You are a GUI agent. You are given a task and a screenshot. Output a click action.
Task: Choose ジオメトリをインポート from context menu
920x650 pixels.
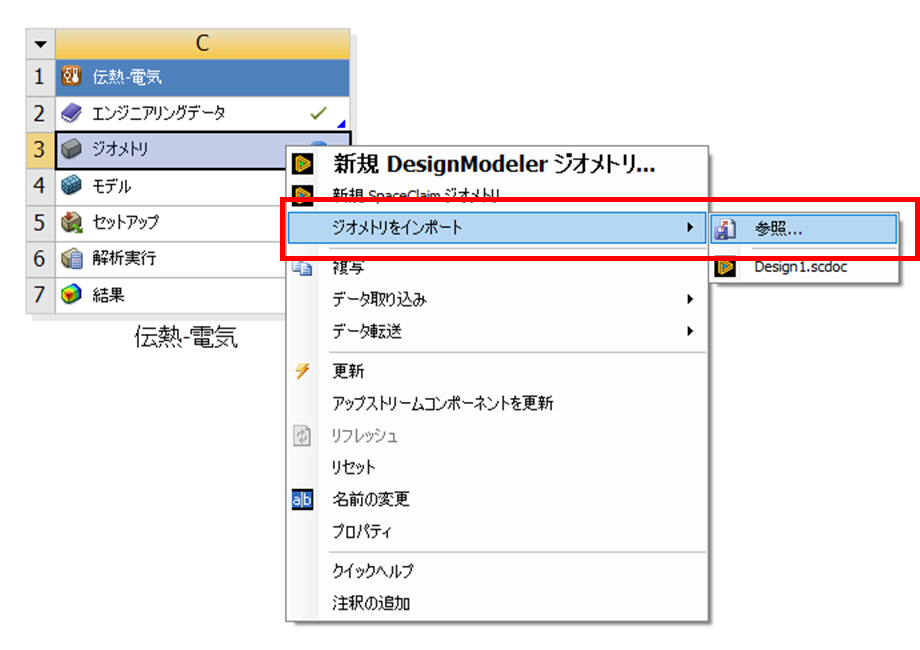497,228
